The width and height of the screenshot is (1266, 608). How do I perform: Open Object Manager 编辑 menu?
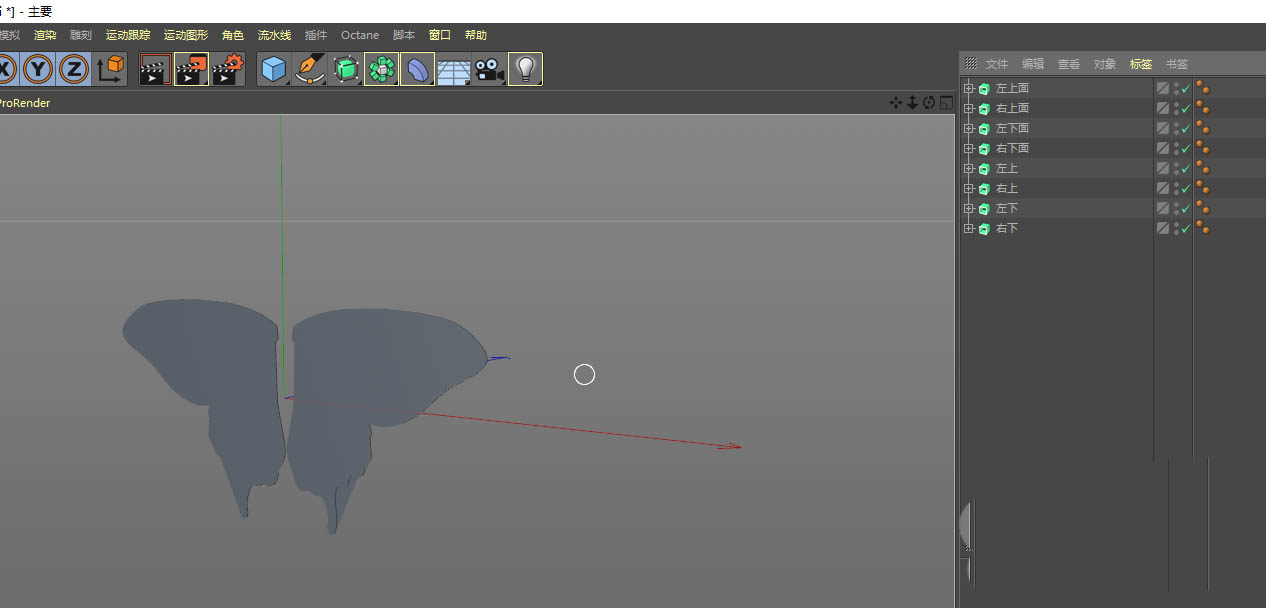pyautogui.click(x=1033, y=64)
